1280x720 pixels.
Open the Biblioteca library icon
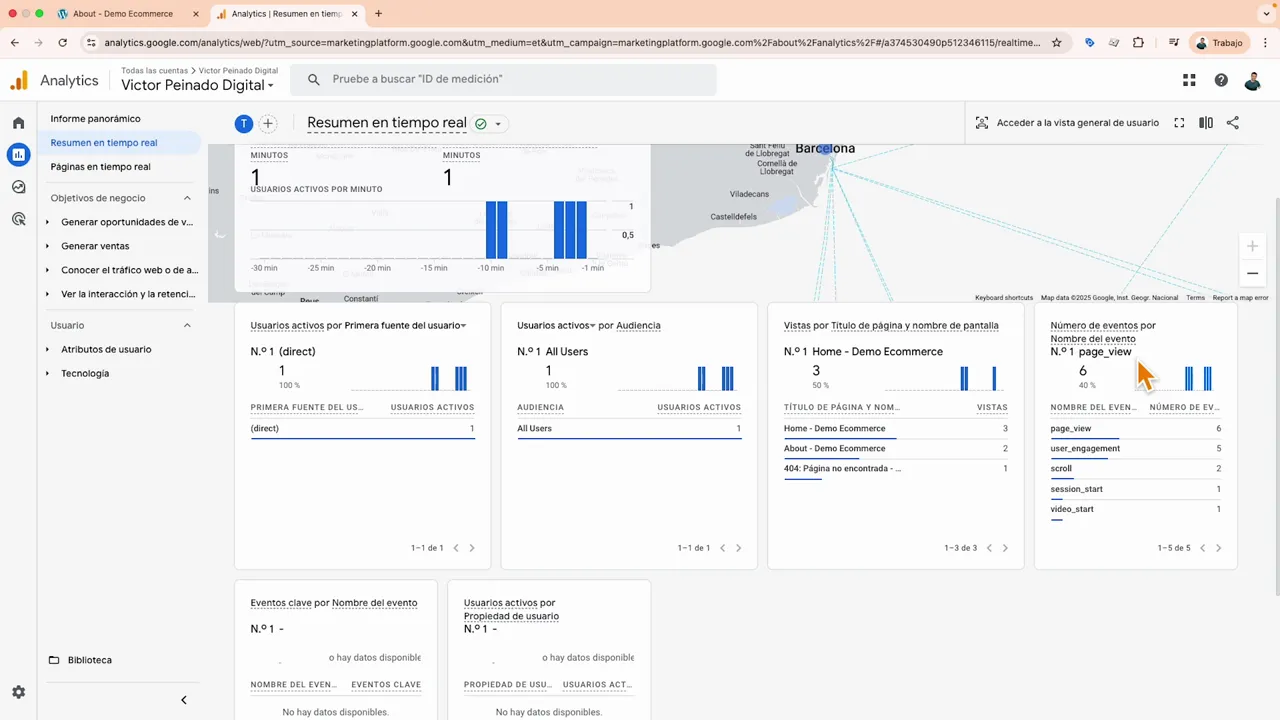click(54, 660)
